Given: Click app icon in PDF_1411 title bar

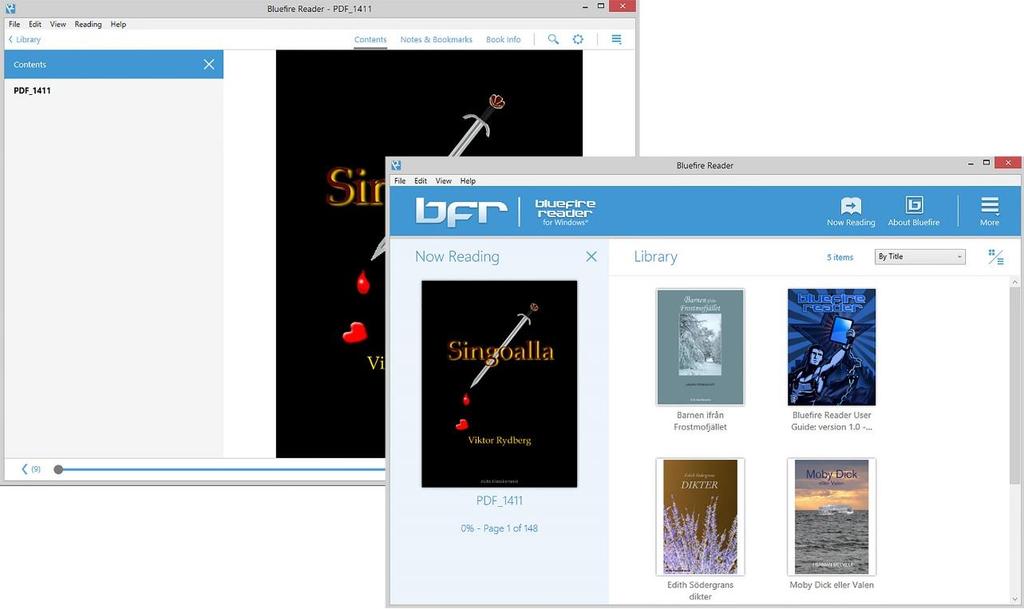Looking at the screenshot, I should tap(10, 8).
